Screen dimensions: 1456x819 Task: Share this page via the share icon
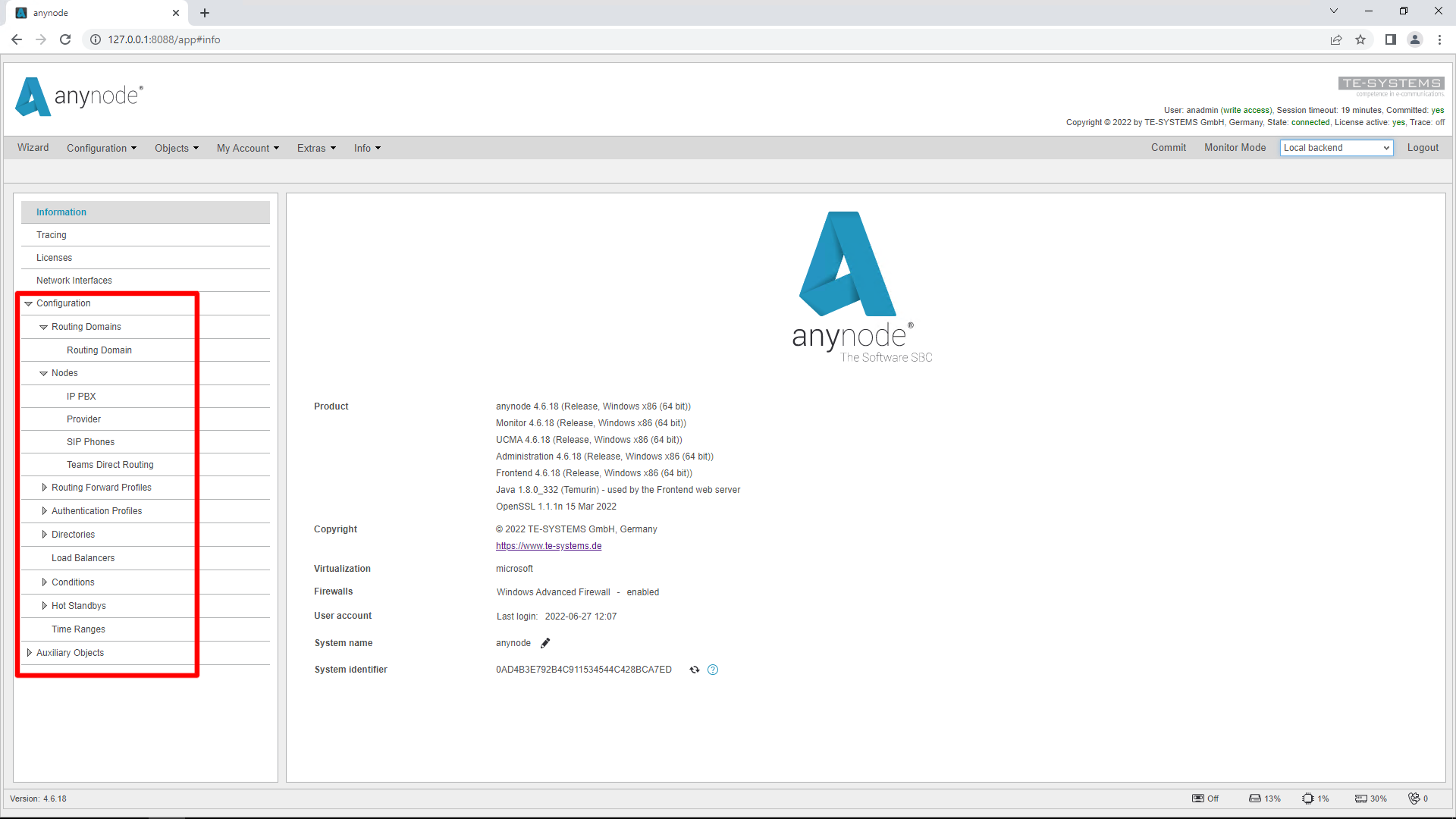(x=1336, y=39)
